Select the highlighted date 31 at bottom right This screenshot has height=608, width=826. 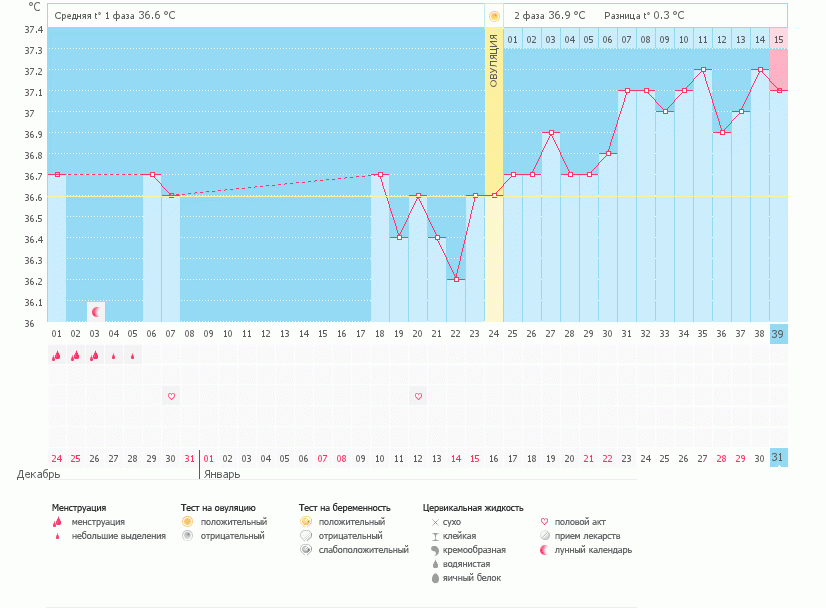point(778,458)
